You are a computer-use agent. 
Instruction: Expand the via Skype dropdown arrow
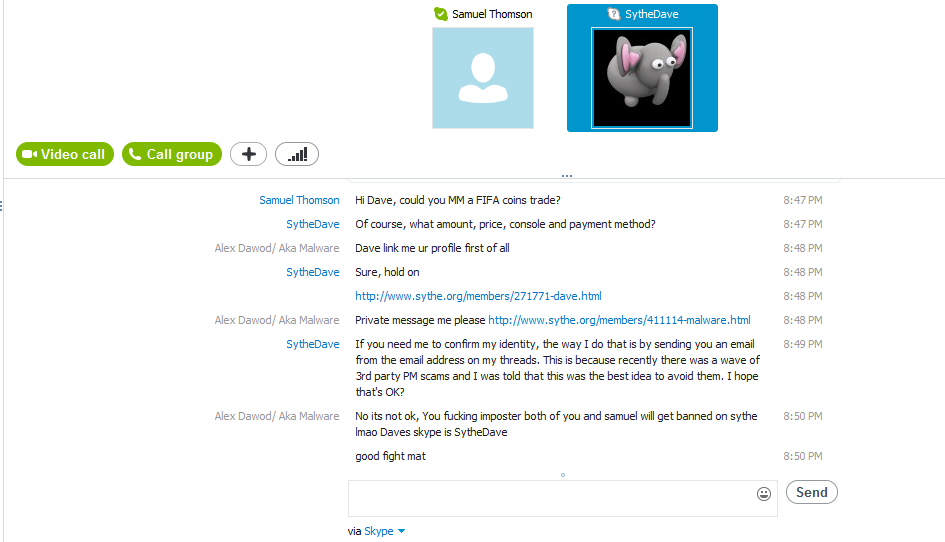401,531
